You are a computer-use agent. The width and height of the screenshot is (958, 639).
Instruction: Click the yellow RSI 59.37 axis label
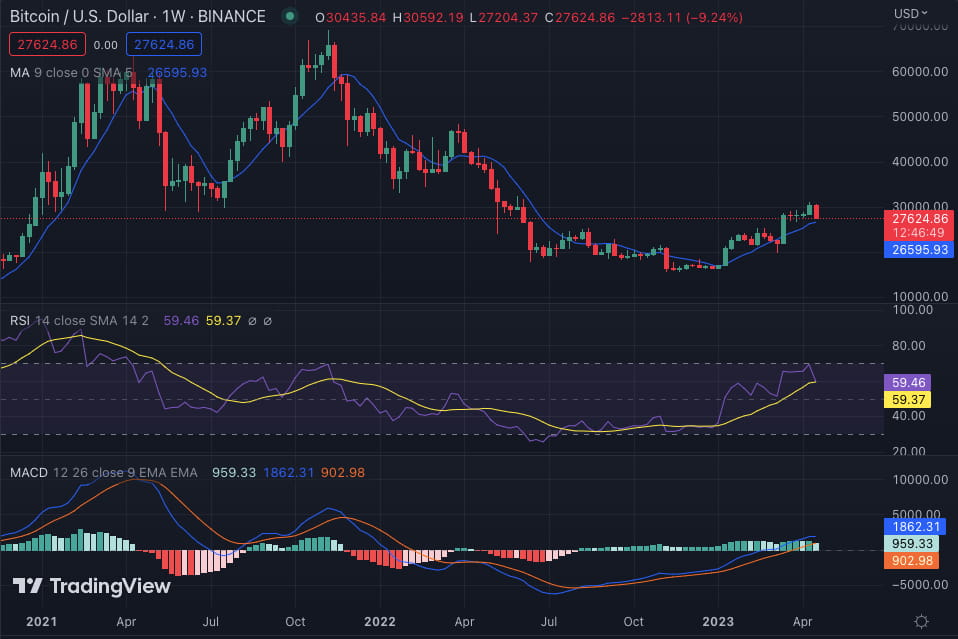coord(908,400)
